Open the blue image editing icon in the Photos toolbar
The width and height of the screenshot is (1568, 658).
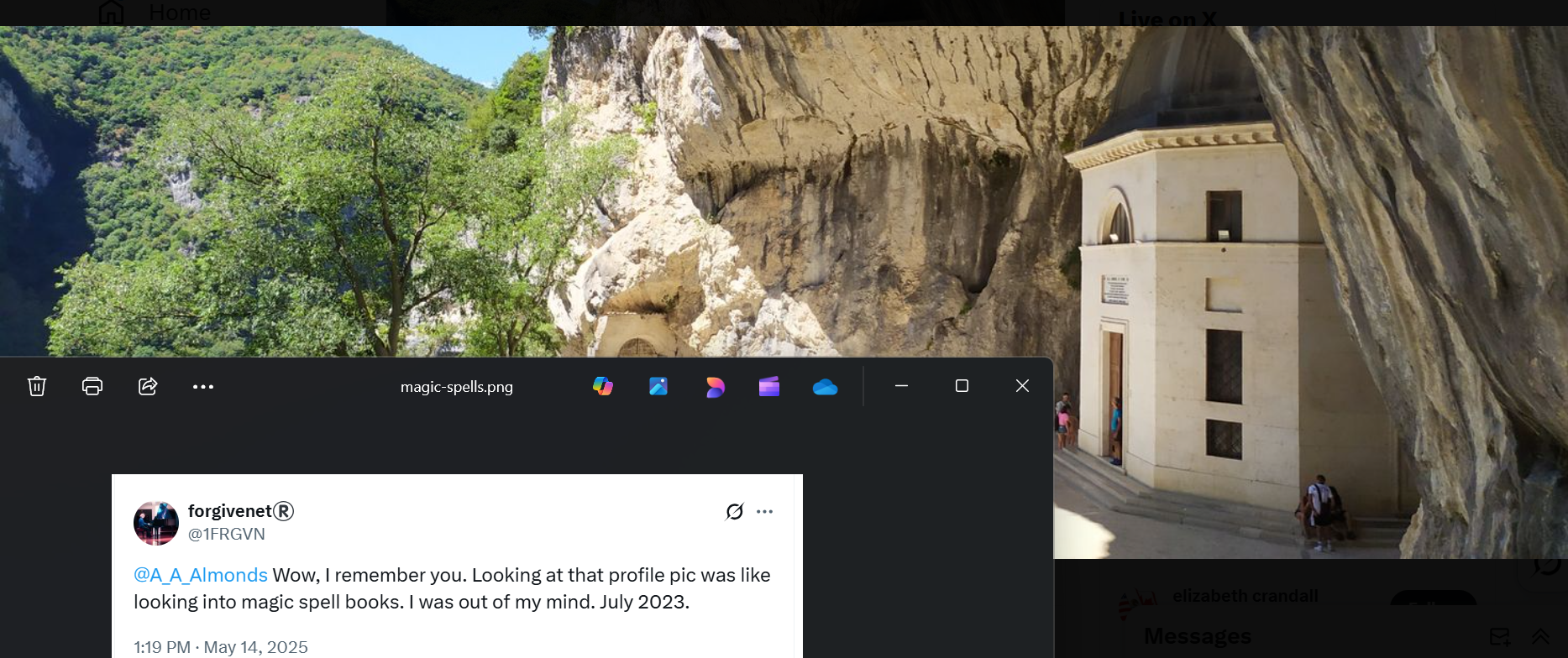pos(658,386)
